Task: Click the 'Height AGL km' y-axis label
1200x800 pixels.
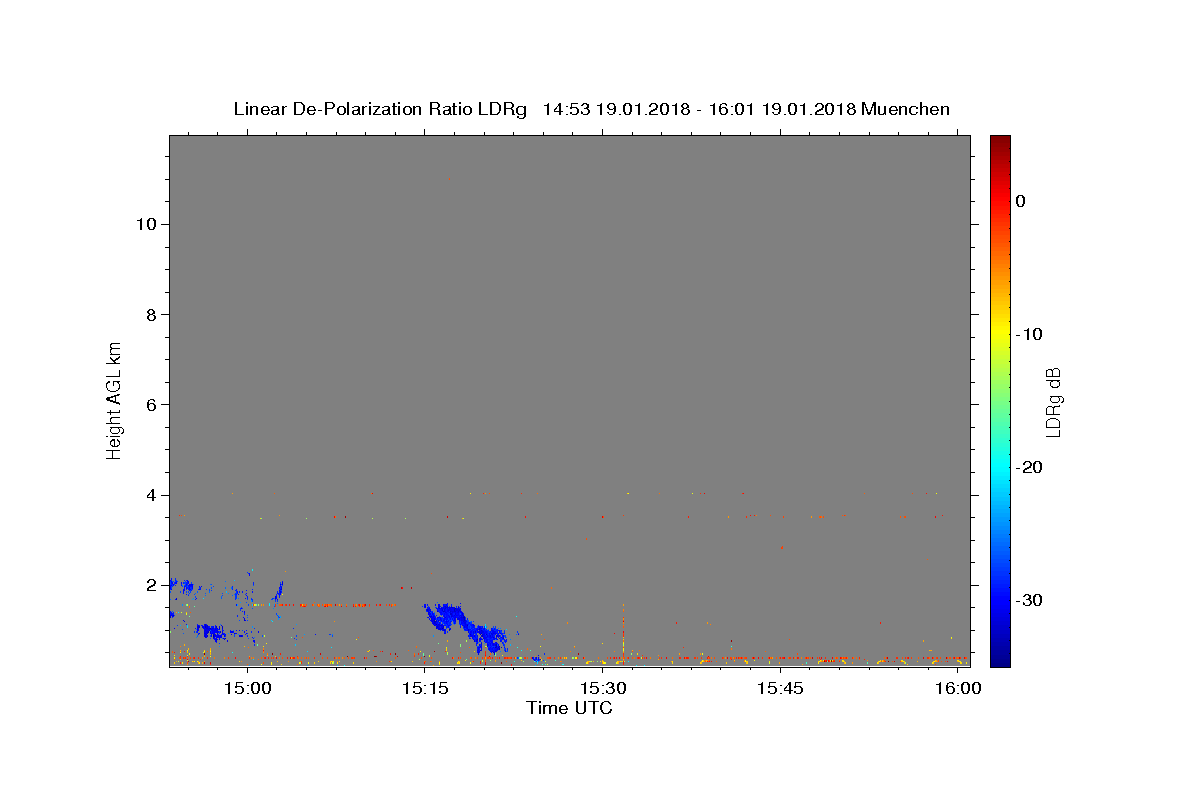Action: 115,399
